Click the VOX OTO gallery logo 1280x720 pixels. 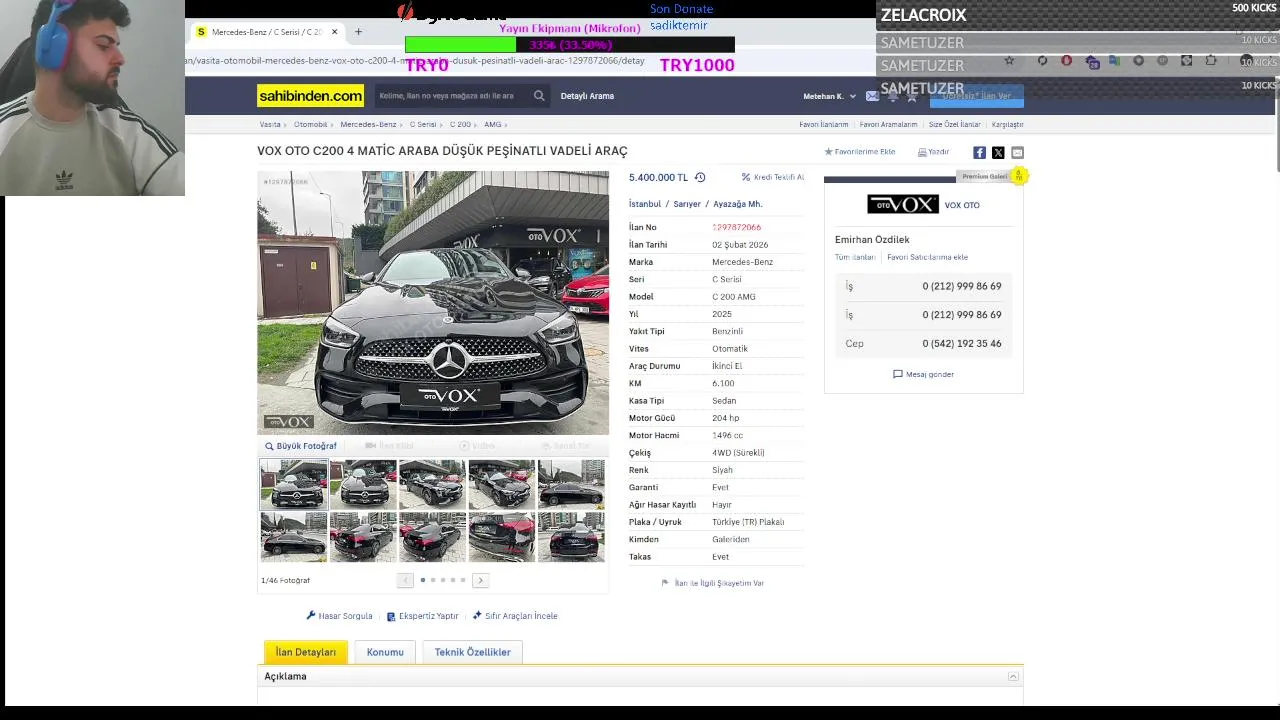pyautogui.click(x=903, y=205)
